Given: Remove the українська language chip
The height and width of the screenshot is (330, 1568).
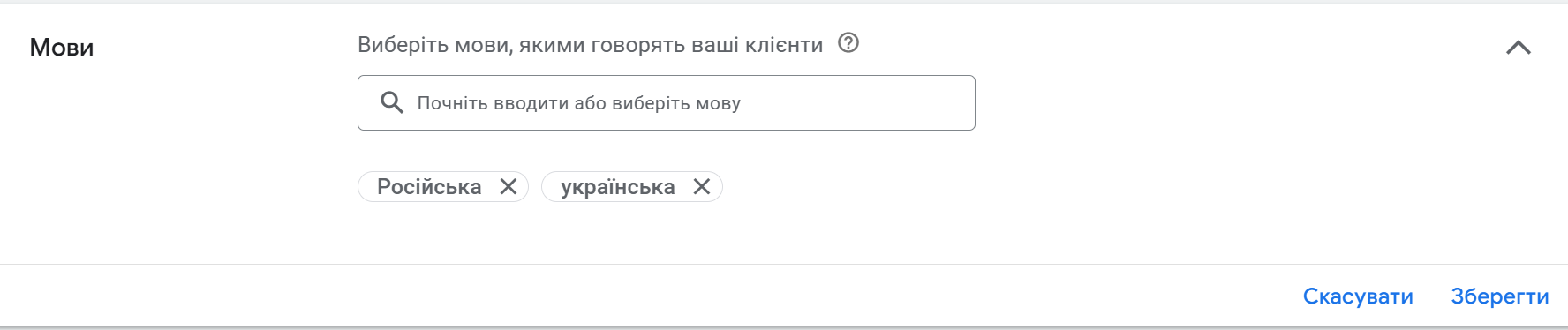Looking at the screenshot, I should (702, 186).
